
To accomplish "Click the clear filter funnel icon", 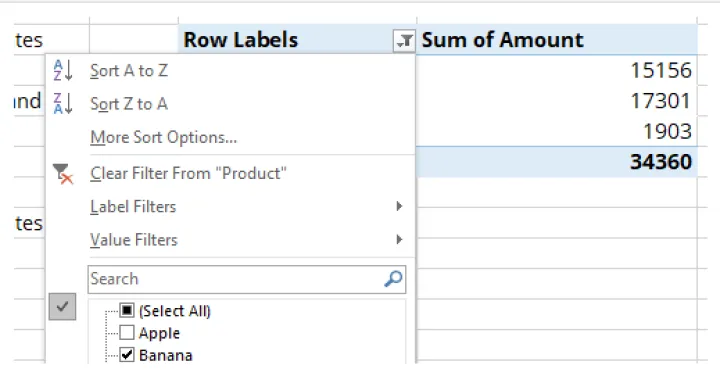I will (62, 174).
